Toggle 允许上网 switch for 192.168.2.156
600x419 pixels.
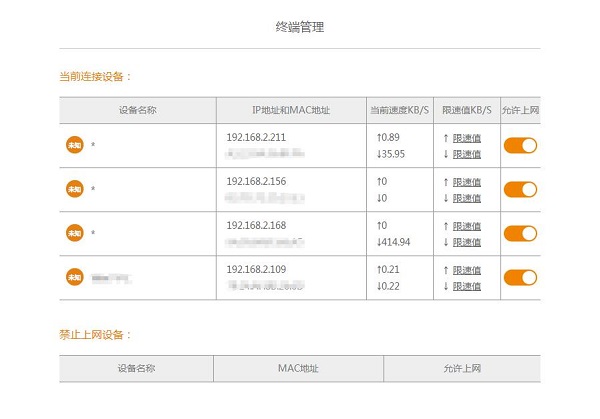(520, 189)
